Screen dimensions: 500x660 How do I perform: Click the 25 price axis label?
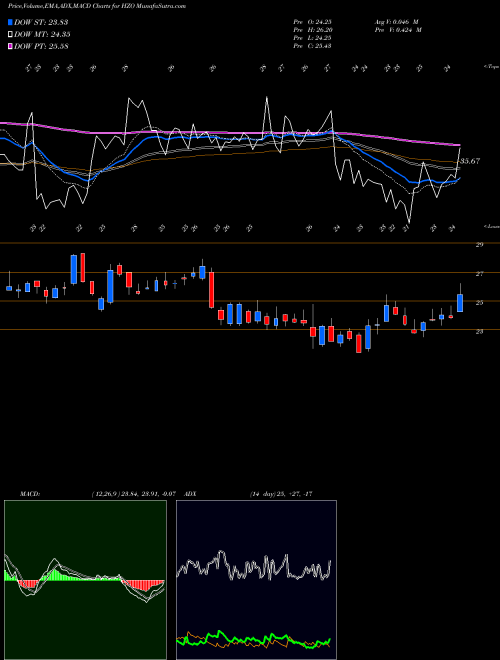[479, 303]
